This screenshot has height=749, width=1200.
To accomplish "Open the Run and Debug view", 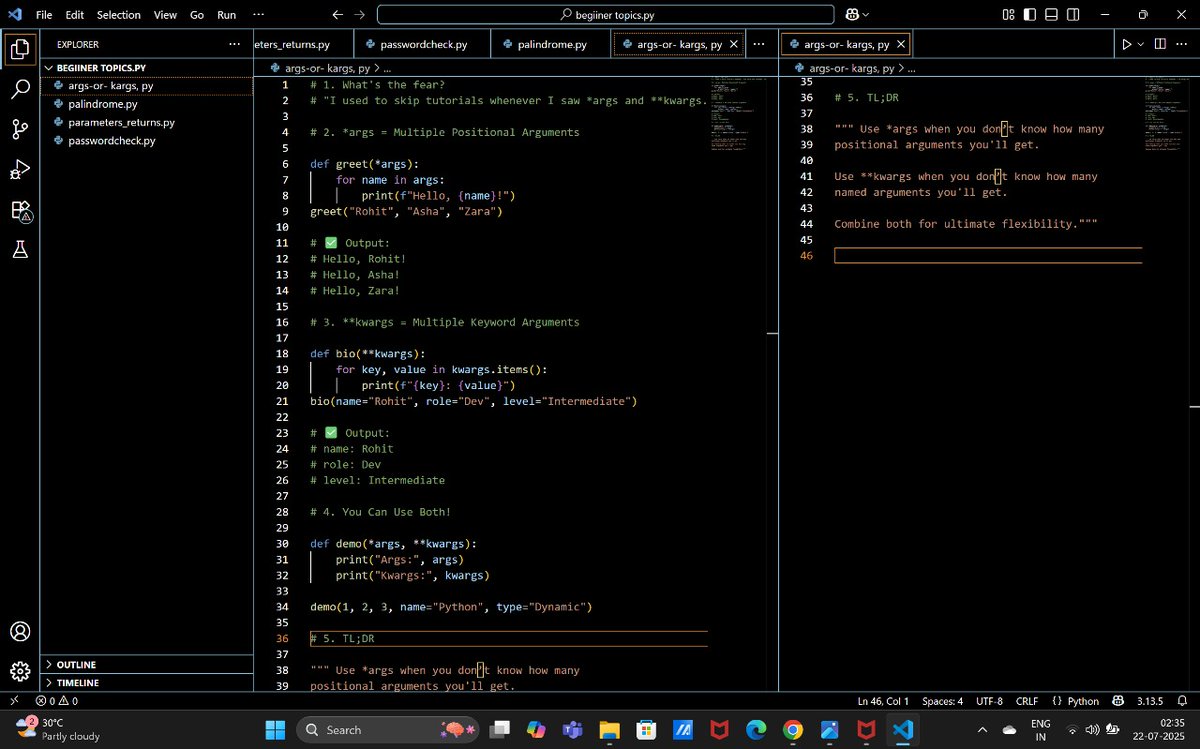I will (x=20, y=170).
